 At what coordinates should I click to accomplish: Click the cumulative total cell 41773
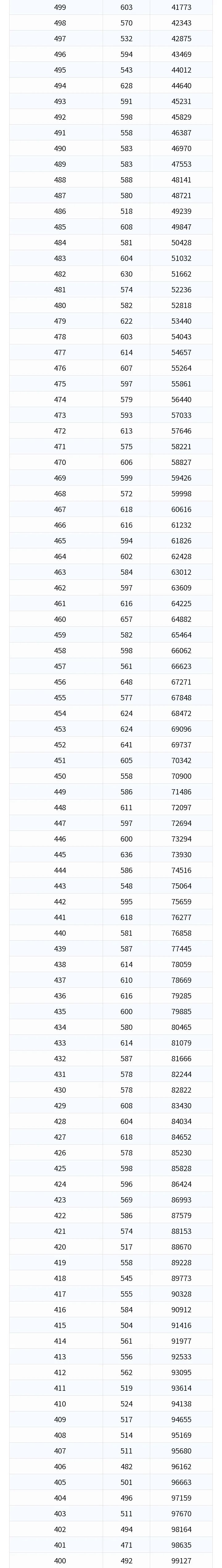pos(181,7)
